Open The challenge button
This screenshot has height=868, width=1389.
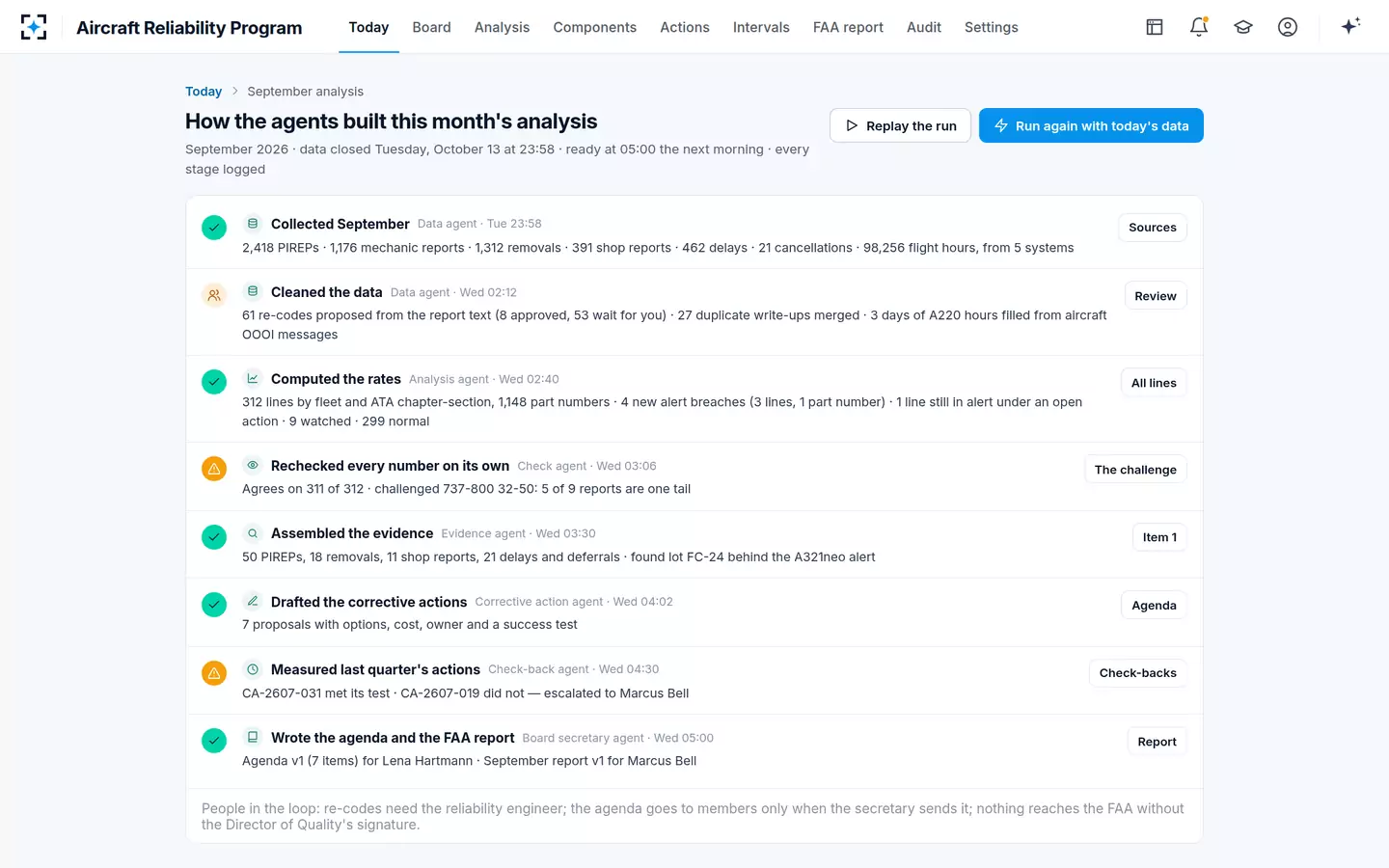pos(1135,470)
